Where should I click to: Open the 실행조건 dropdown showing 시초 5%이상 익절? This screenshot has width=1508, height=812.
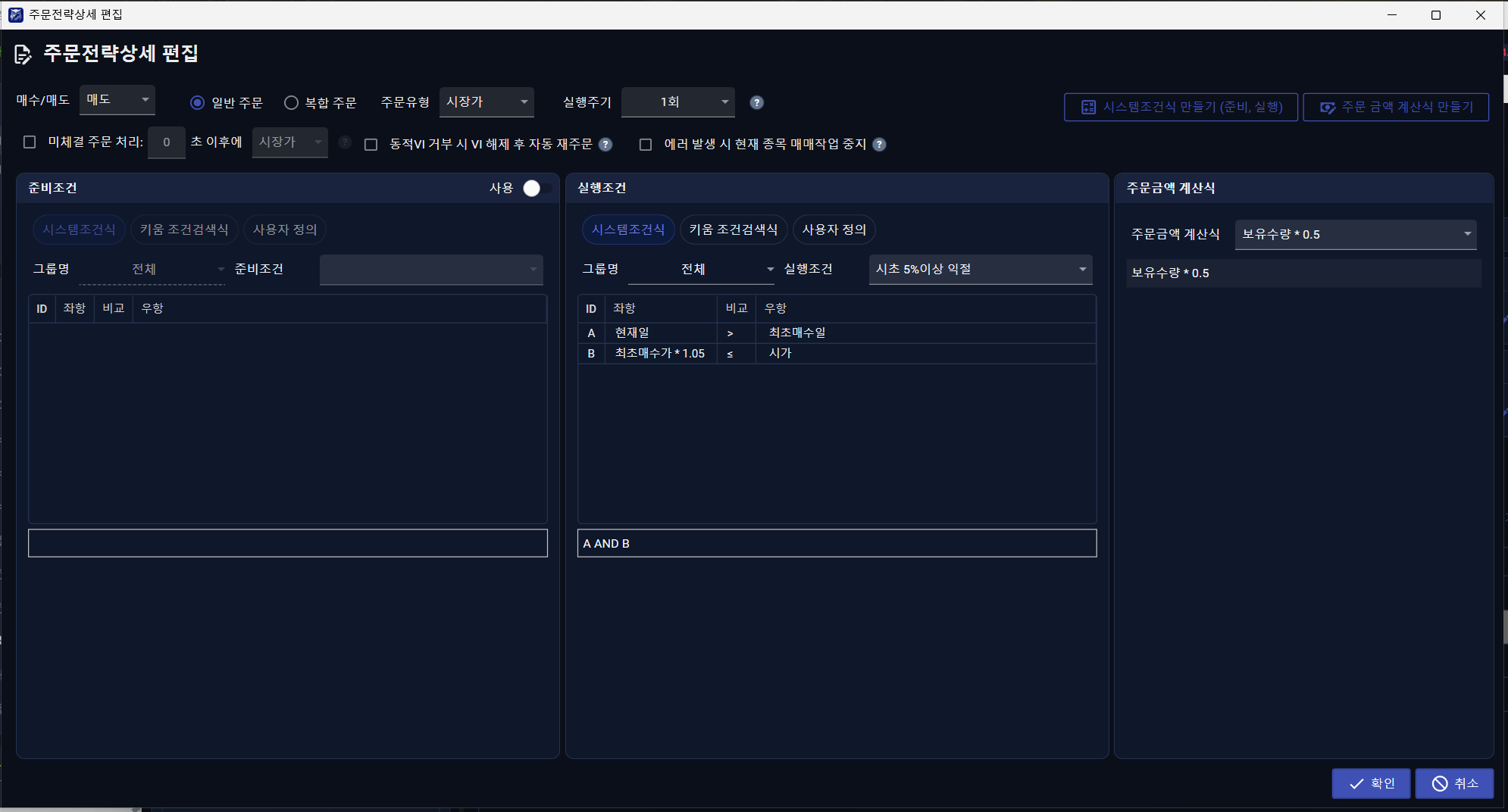[x=981, y=269]
